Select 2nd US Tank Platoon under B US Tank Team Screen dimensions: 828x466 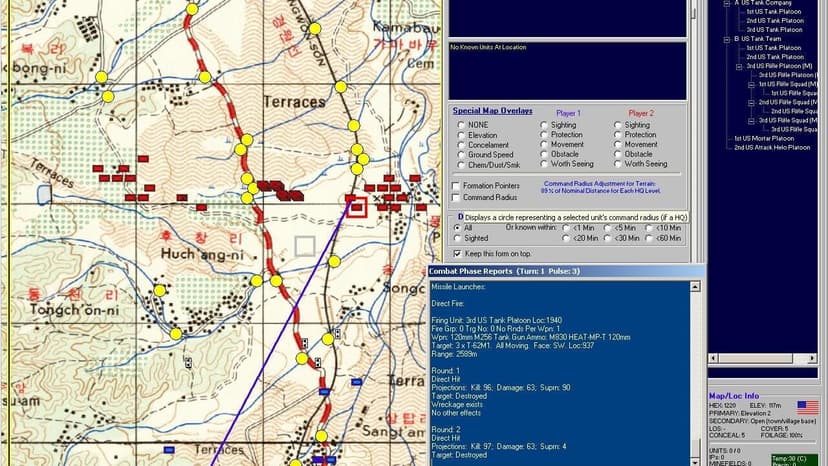coord(775,57)
